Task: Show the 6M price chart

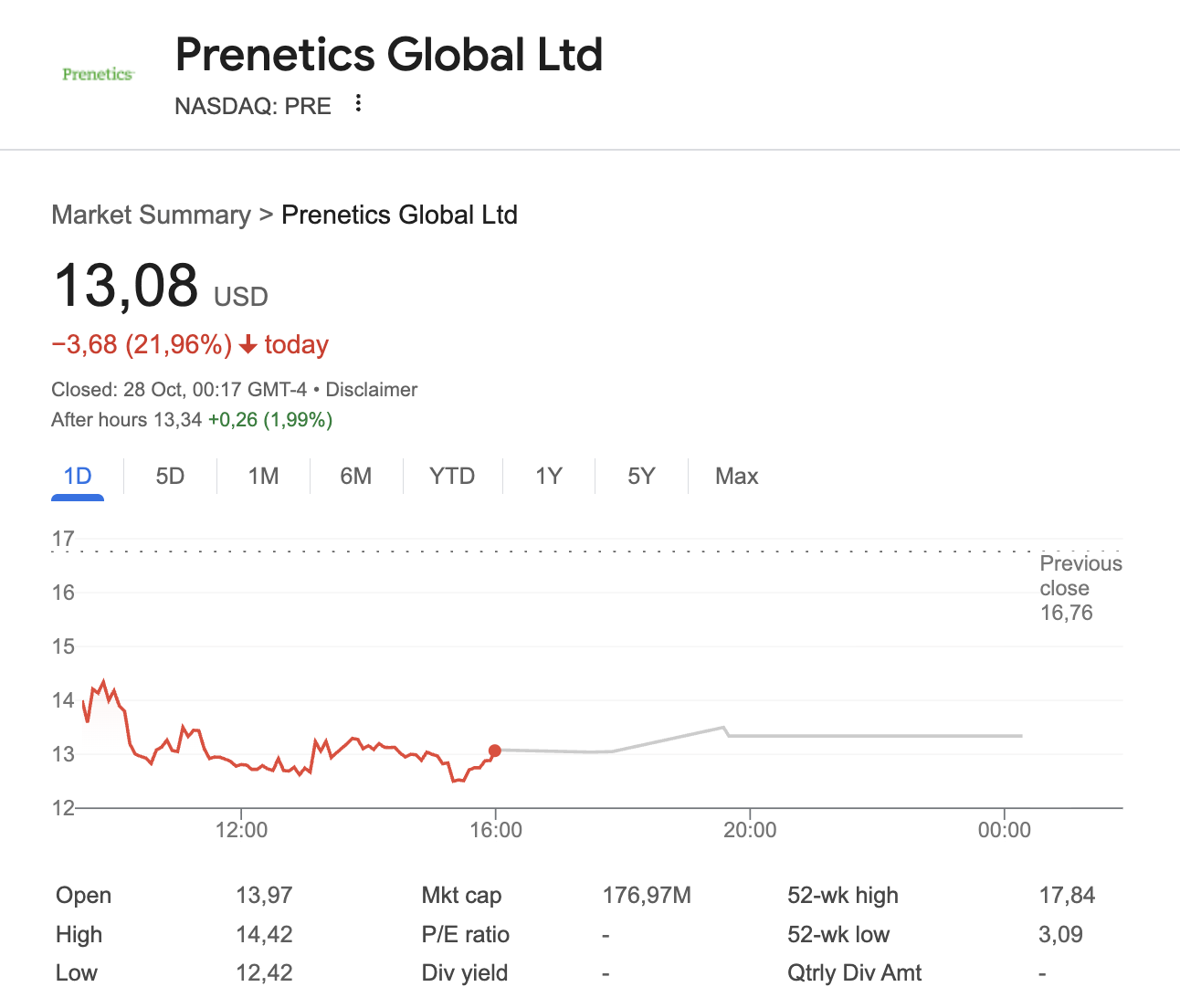Action: (355, 477)
